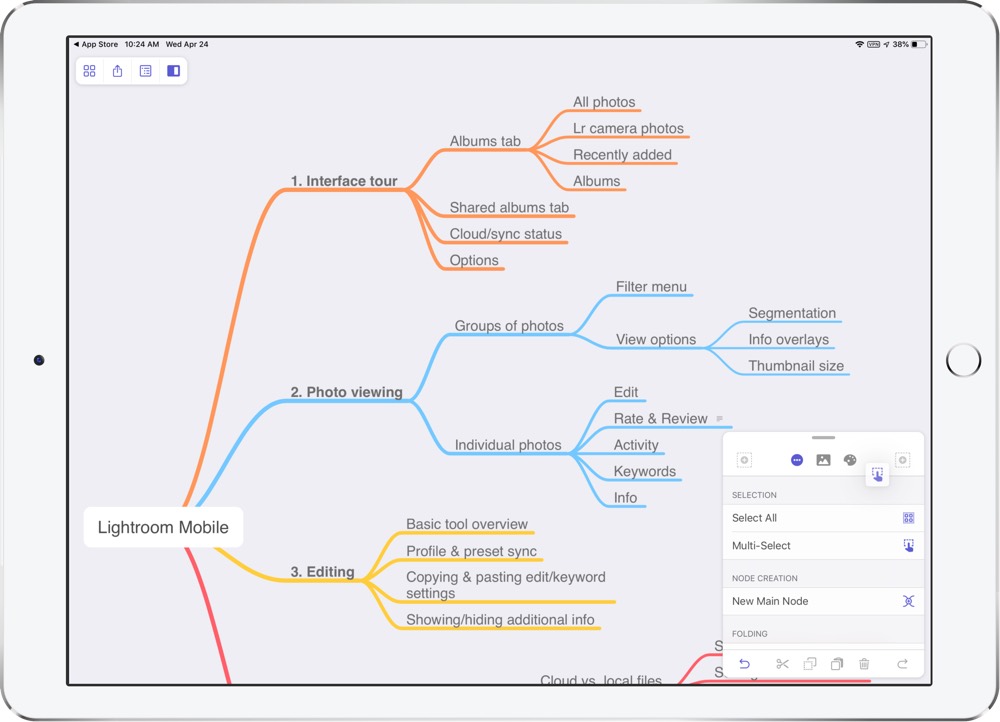
Task: Select the Groups of photos node
Action: [509, 326]
